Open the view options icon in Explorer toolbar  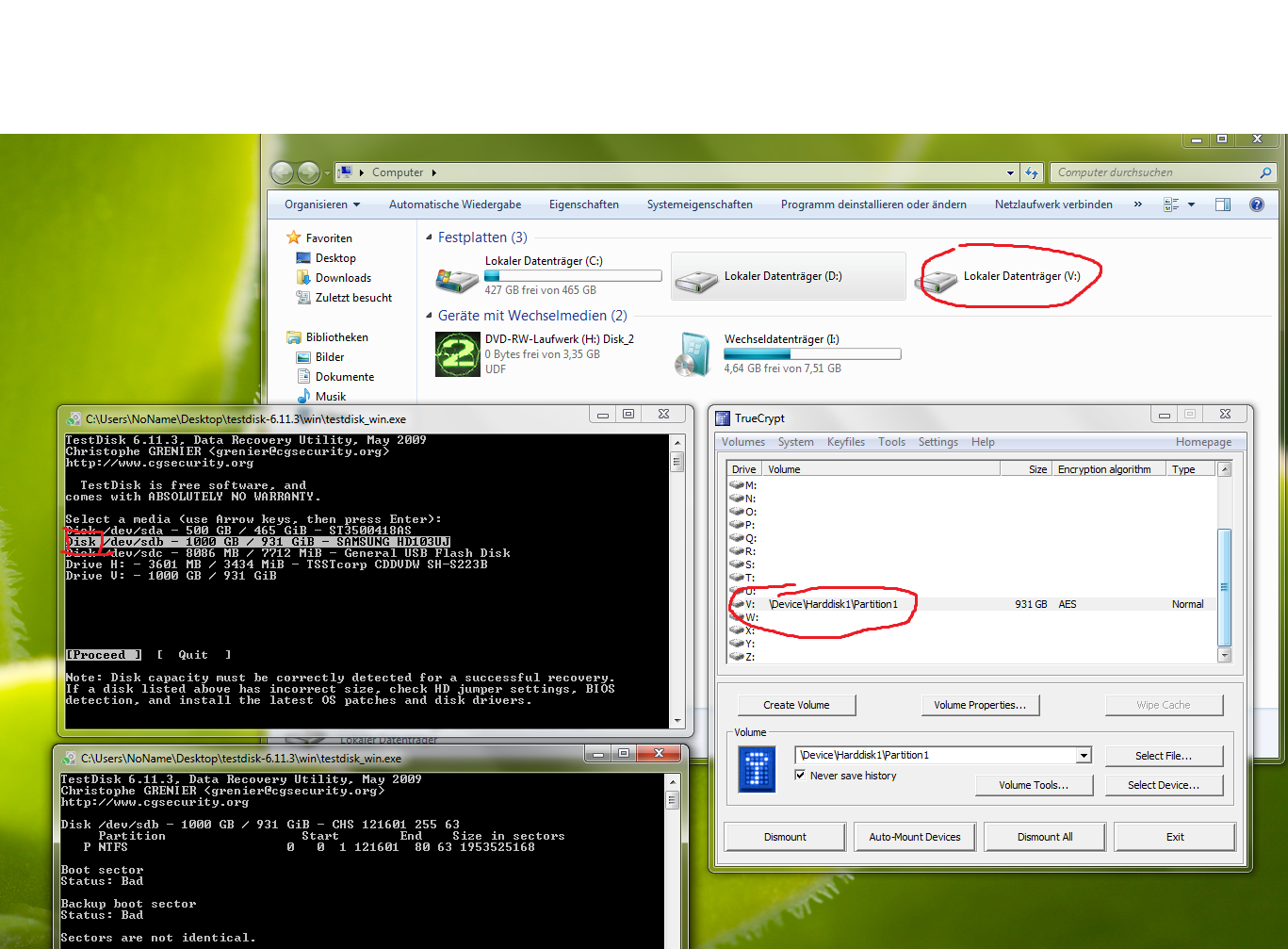coord(1171,205)
